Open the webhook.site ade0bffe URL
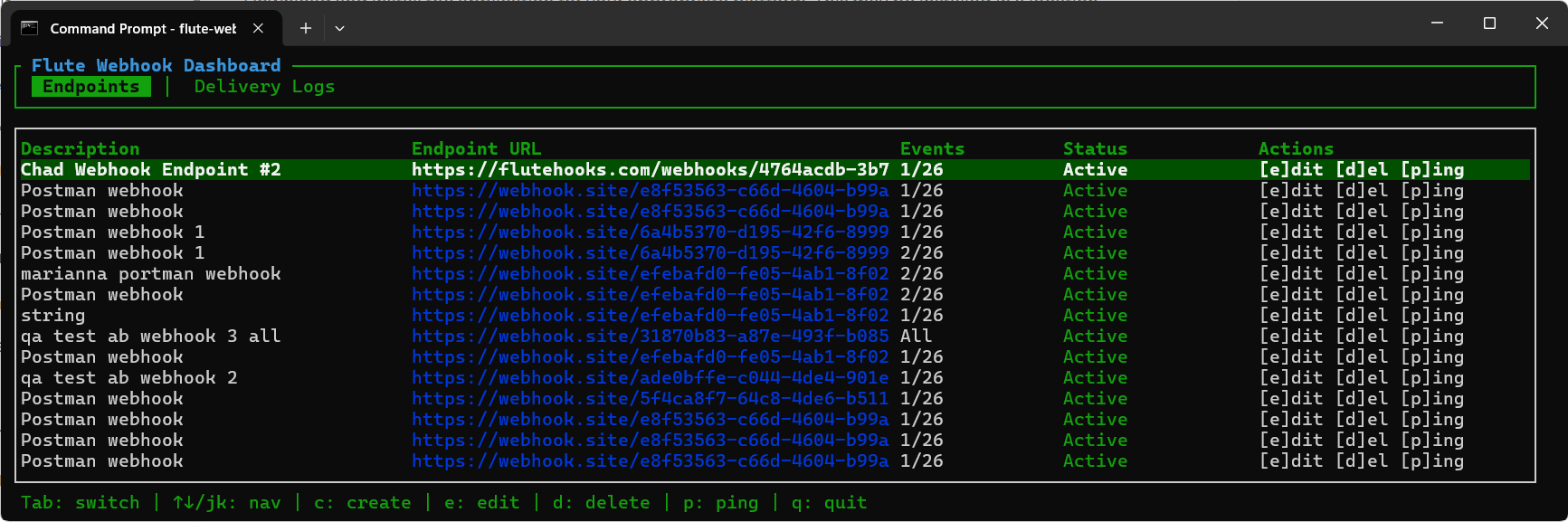Screen dimensions: 1568x522 click(x=651, y=378)
